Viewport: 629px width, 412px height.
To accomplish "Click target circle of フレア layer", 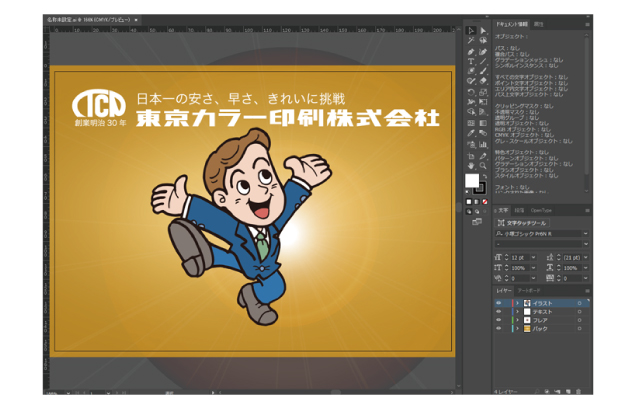I will (579, 320).
